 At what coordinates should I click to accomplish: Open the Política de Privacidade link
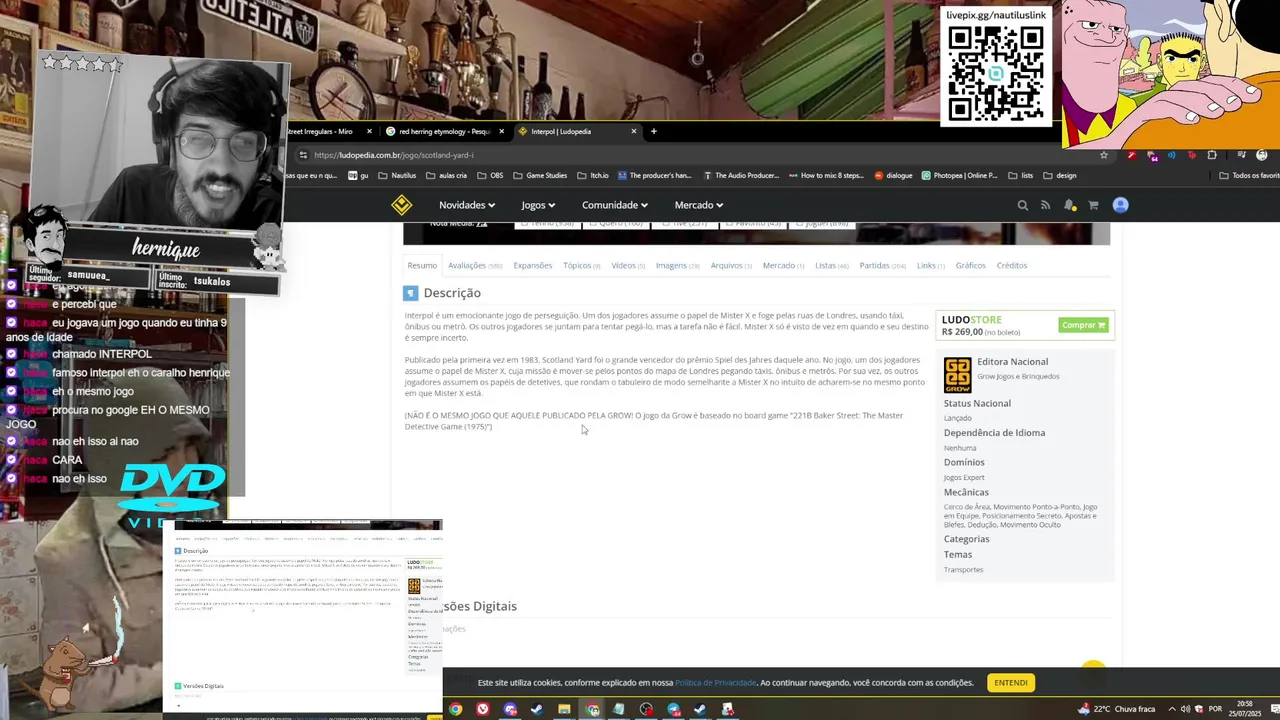click(x=716, y=682)
